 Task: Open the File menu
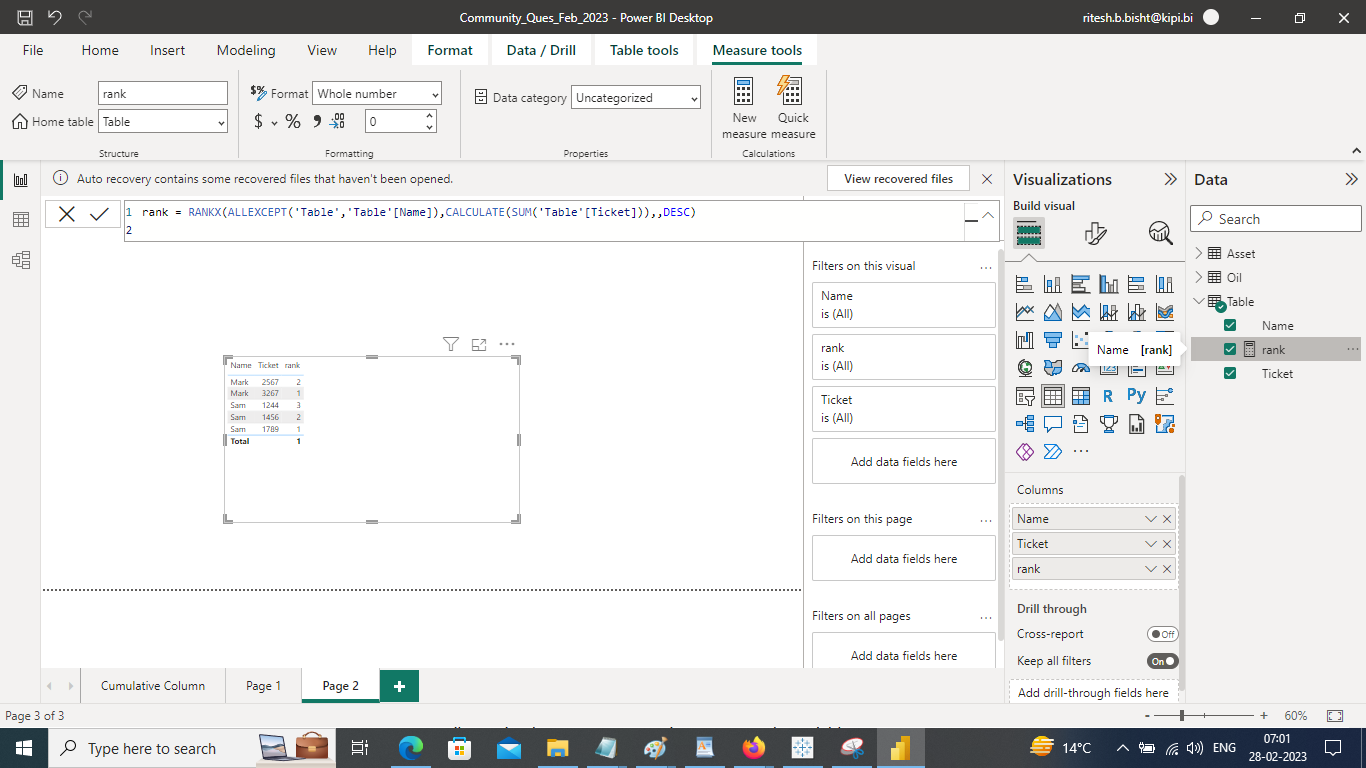[x=33, y=50]
